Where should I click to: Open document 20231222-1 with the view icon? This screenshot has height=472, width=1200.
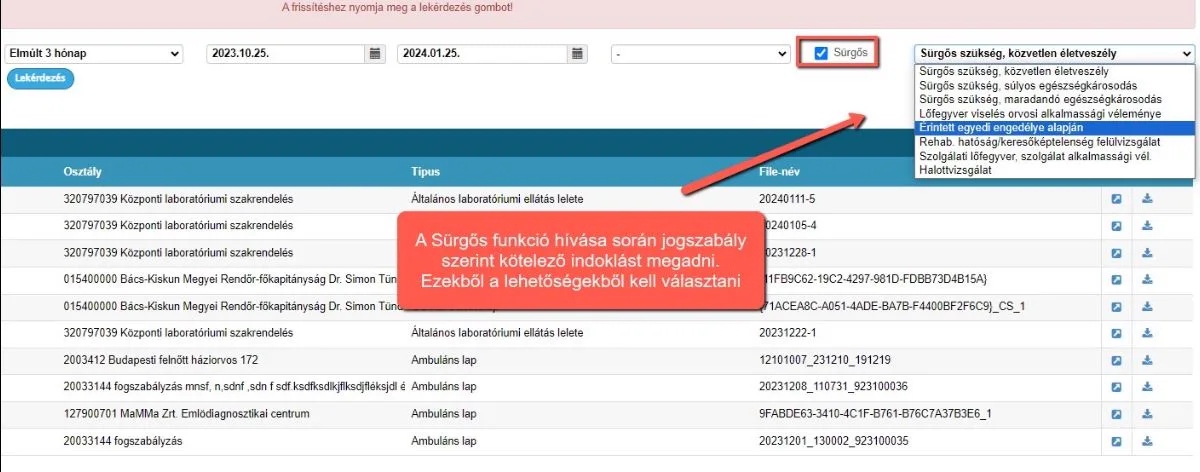[1117, 333]
